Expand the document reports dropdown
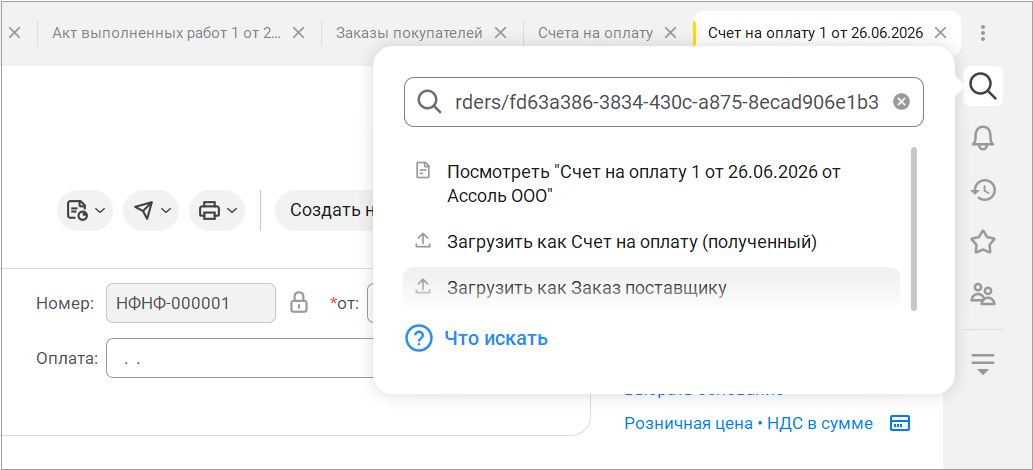The height and width of the screenshot is (470, 1033). (85, 210)
